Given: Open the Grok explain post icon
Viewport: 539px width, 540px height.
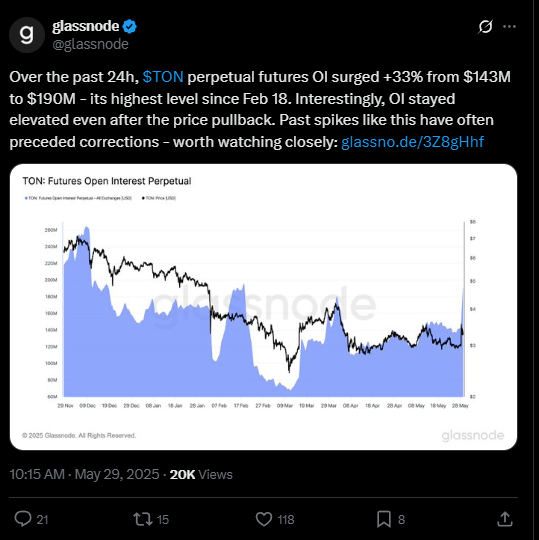Looking at the screenshot, I should (x=485, y=27).
